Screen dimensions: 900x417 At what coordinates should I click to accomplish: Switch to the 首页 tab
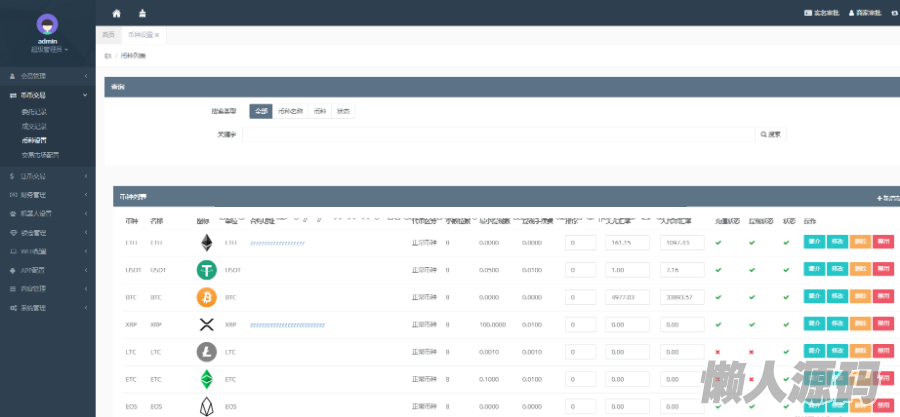pyautogui.click(x=109, y=34)
